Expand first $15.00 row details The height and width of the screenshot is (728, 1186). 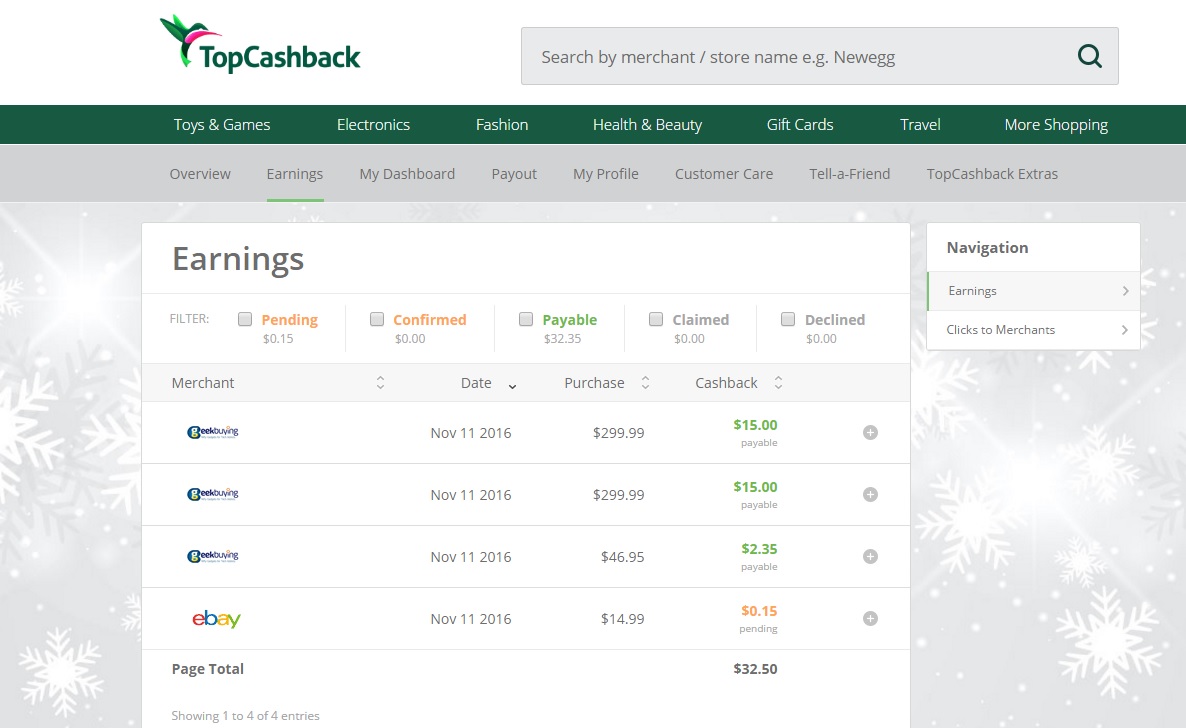(x=870, y=433)
